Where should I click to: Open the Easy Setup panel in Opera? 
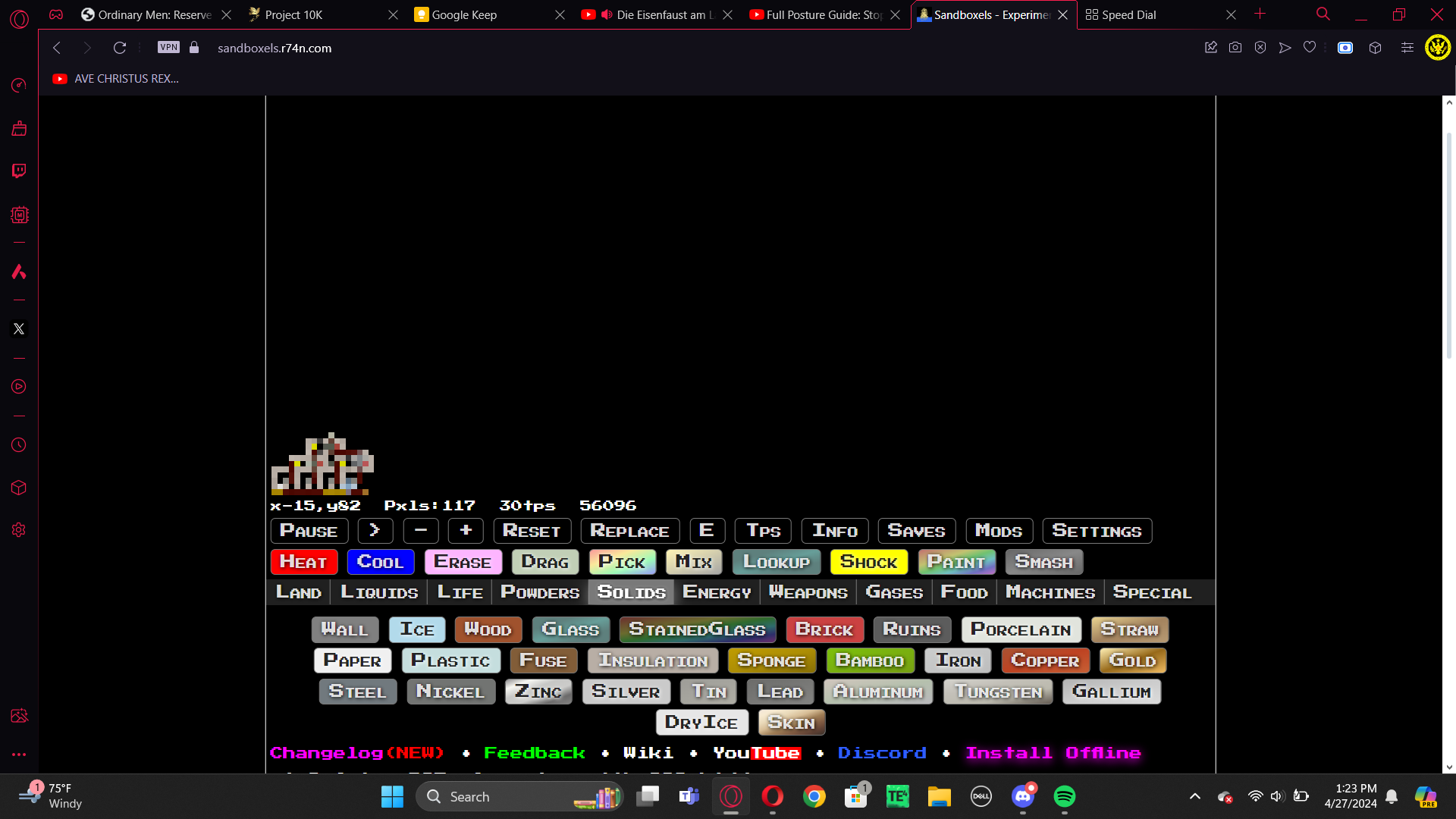[x=1407, y=47]
